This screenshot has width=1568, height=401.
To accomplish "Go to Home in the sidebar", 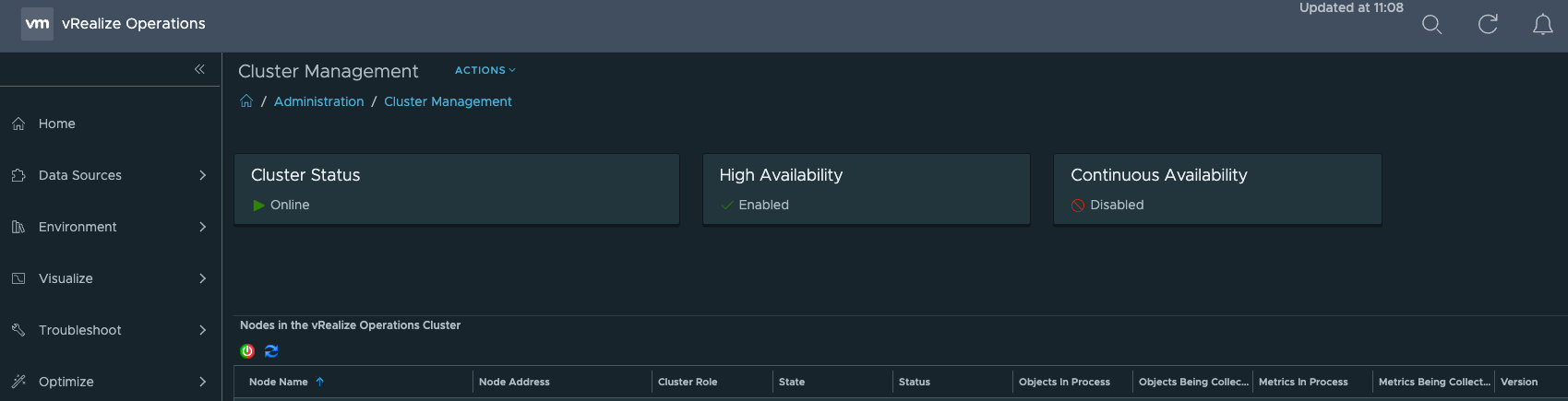I will click(57, 124).
